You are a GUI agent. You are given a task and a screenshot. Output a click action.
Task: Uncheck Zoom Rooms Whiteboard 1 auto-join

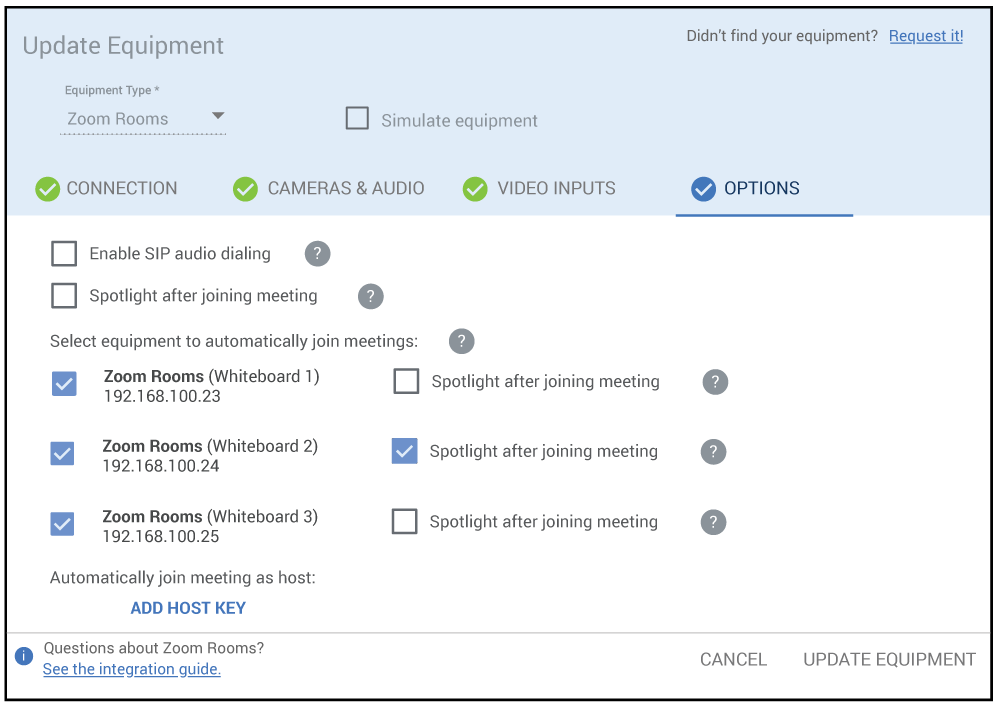[x=64, y=384]
